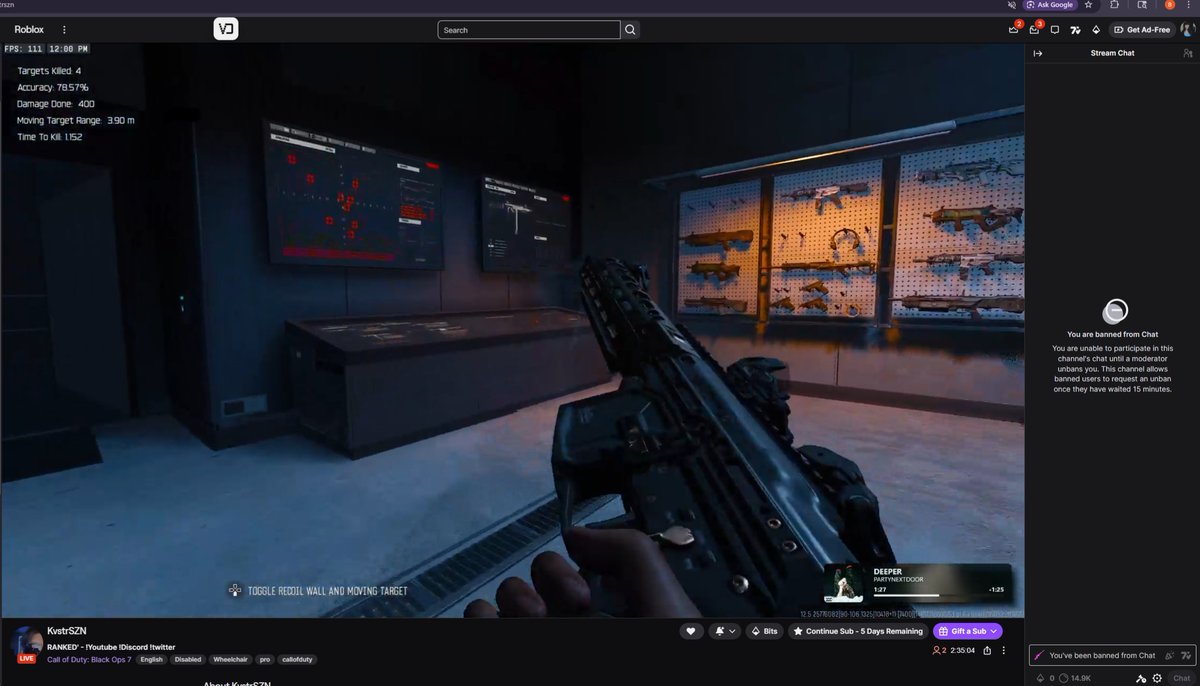The width and height of the screenshot is (1200, 686).
Task: Open the Whispers speech bubble icon
Action: pos(1055,30)
